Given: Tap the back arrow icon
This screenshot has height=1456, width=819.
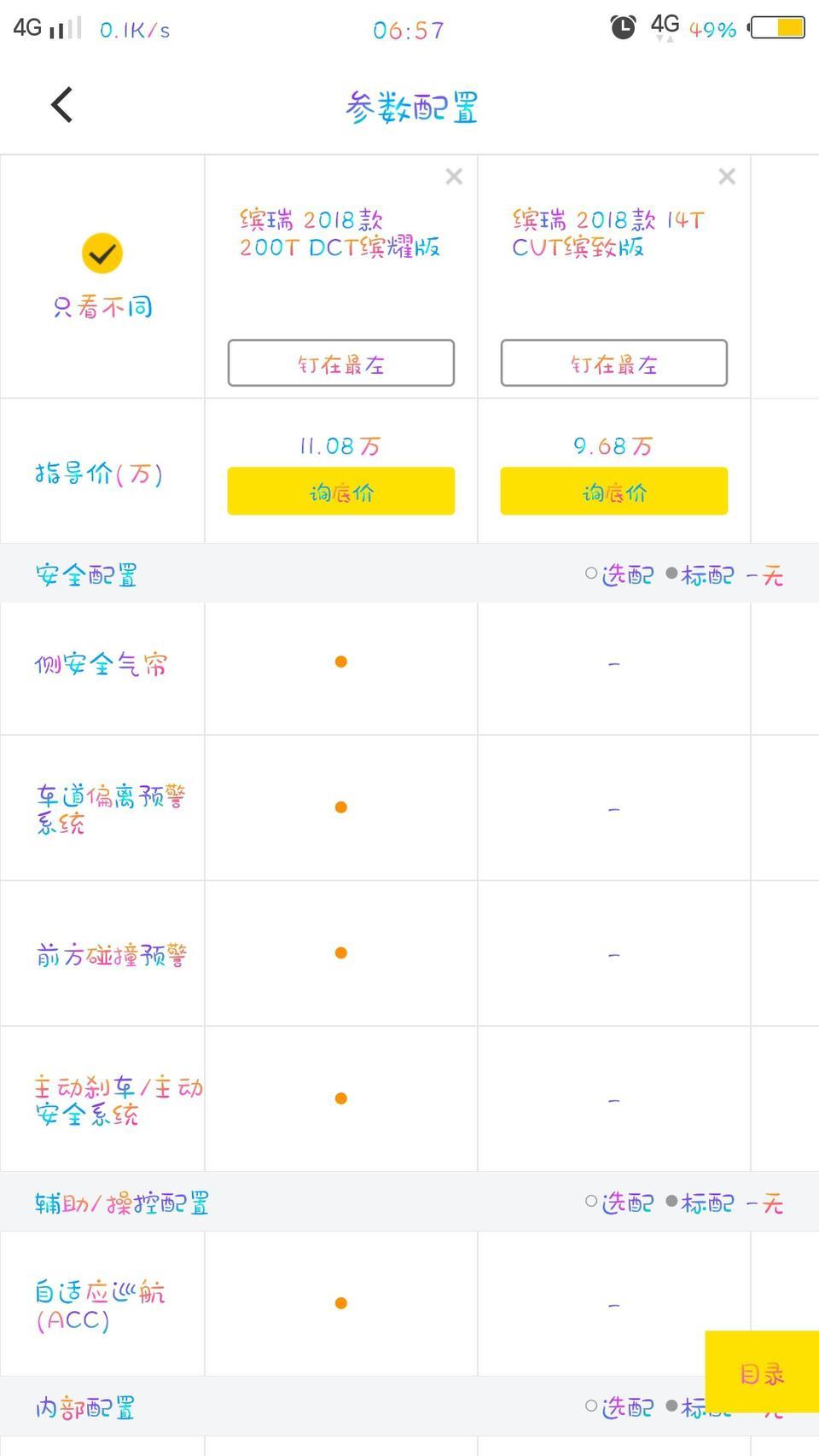Looking at the screenshot, I should (x=61, y=105).
